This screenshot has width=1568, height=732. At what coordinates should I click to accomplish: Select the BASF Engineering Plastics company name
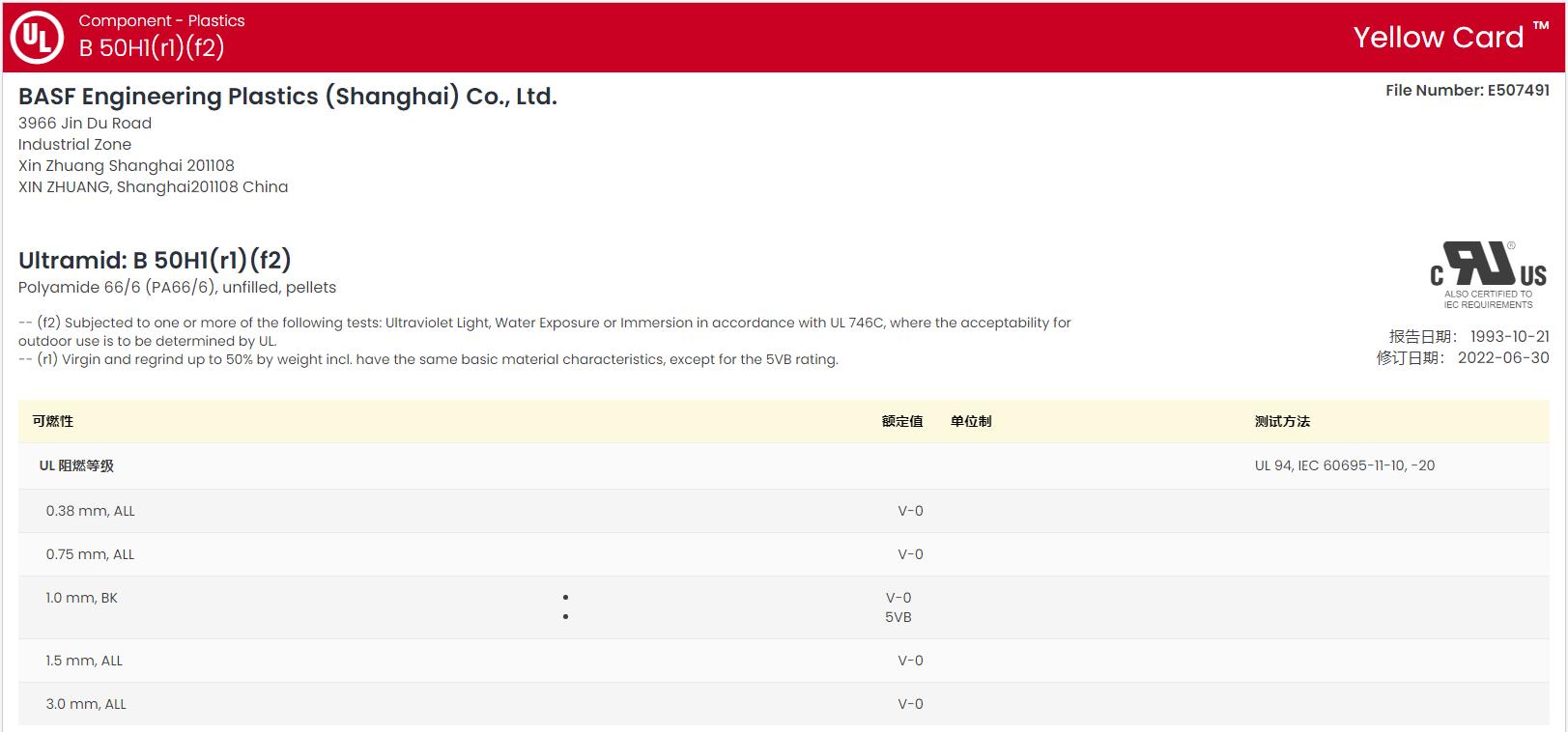(288, 96)
